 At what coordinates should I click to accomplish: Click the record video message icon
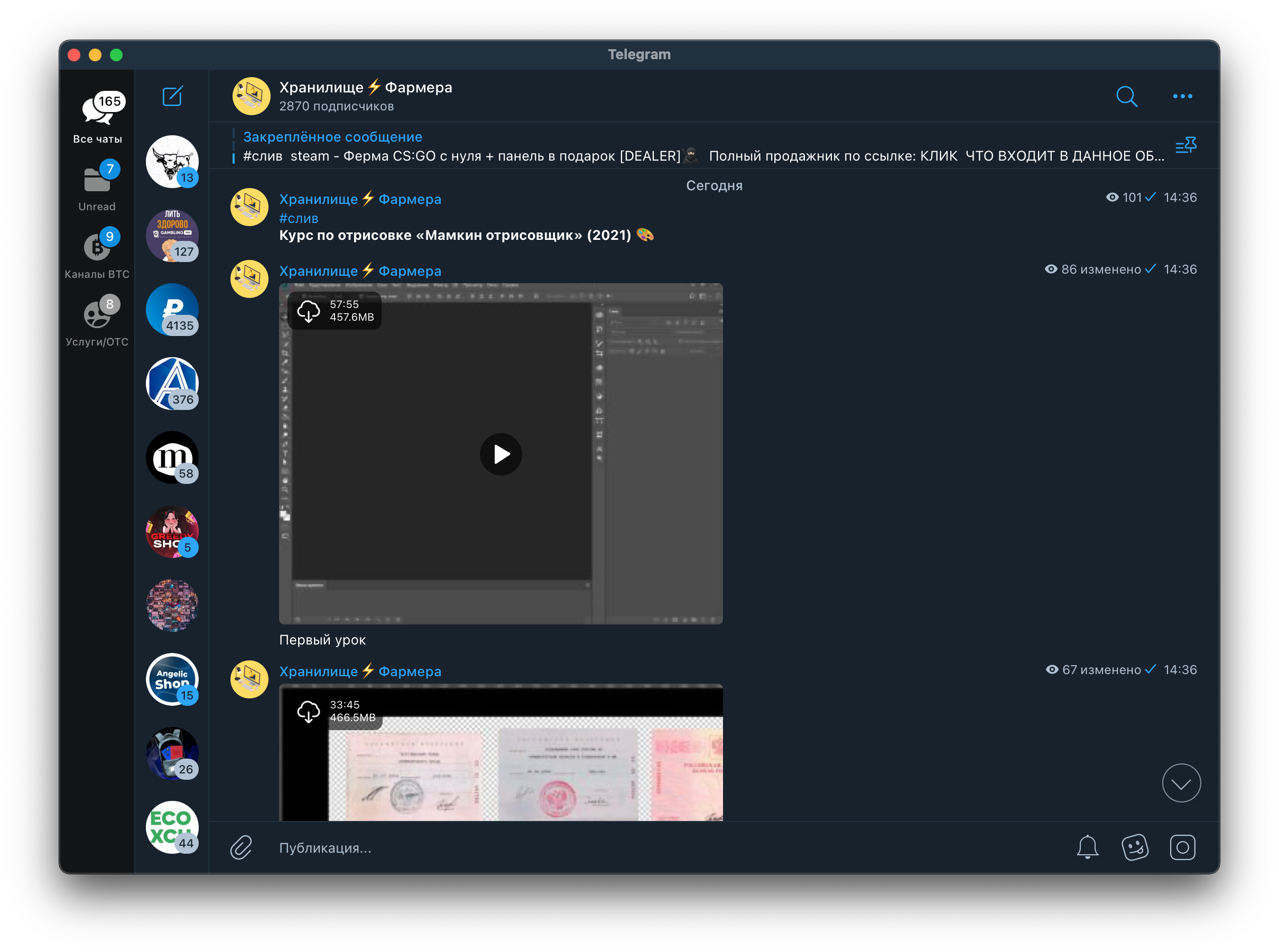pos(1182,847)
